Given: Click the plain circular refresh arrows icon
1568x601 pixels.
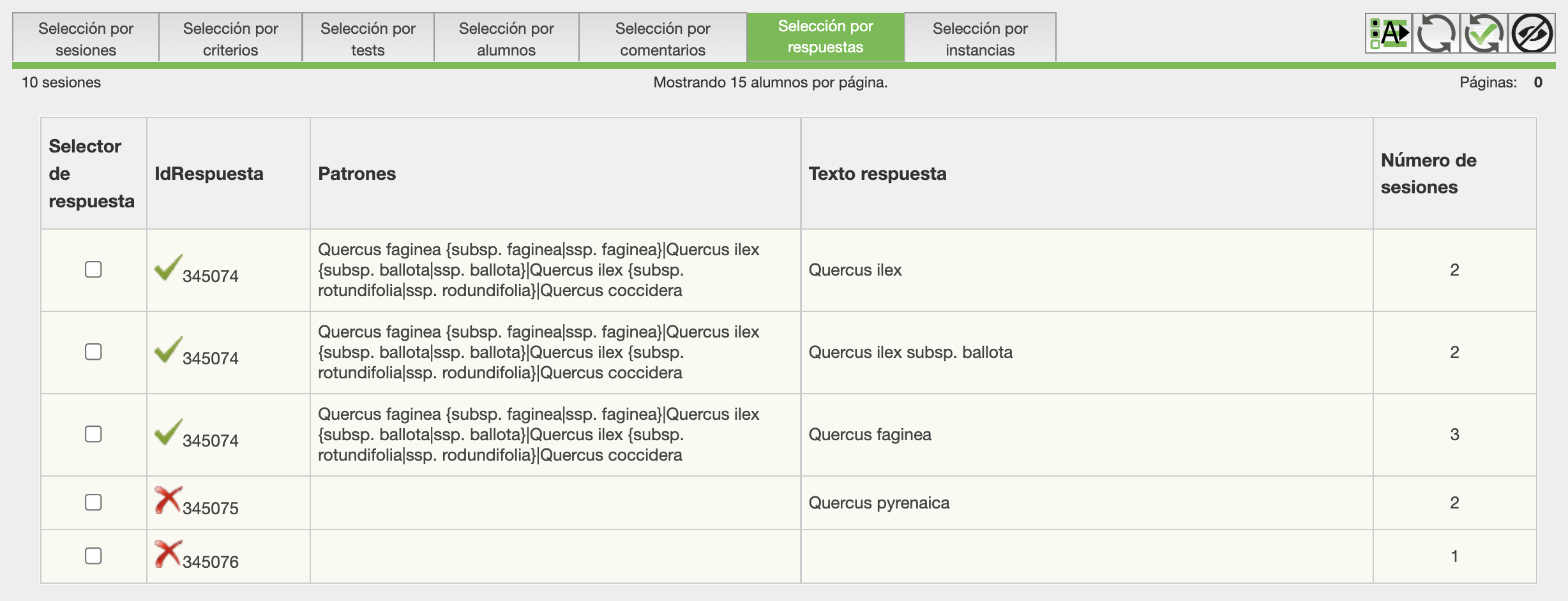Looking at the screenshot, I should [1436, 34].
